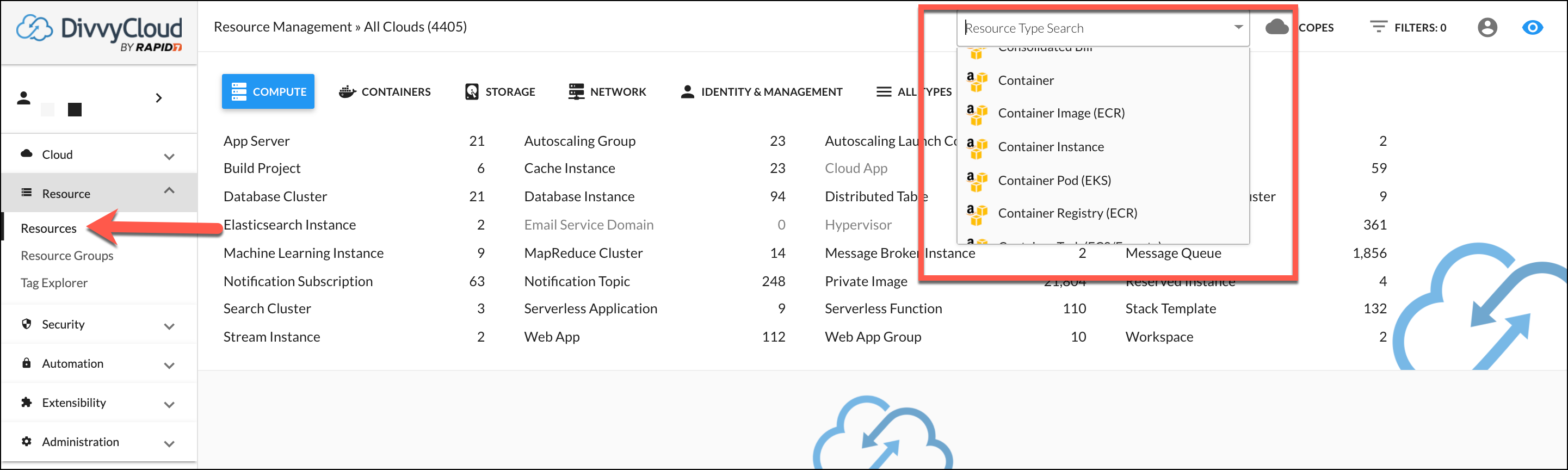
Task: Expand the Security sidebar chevron
Action: click(169, 326)
